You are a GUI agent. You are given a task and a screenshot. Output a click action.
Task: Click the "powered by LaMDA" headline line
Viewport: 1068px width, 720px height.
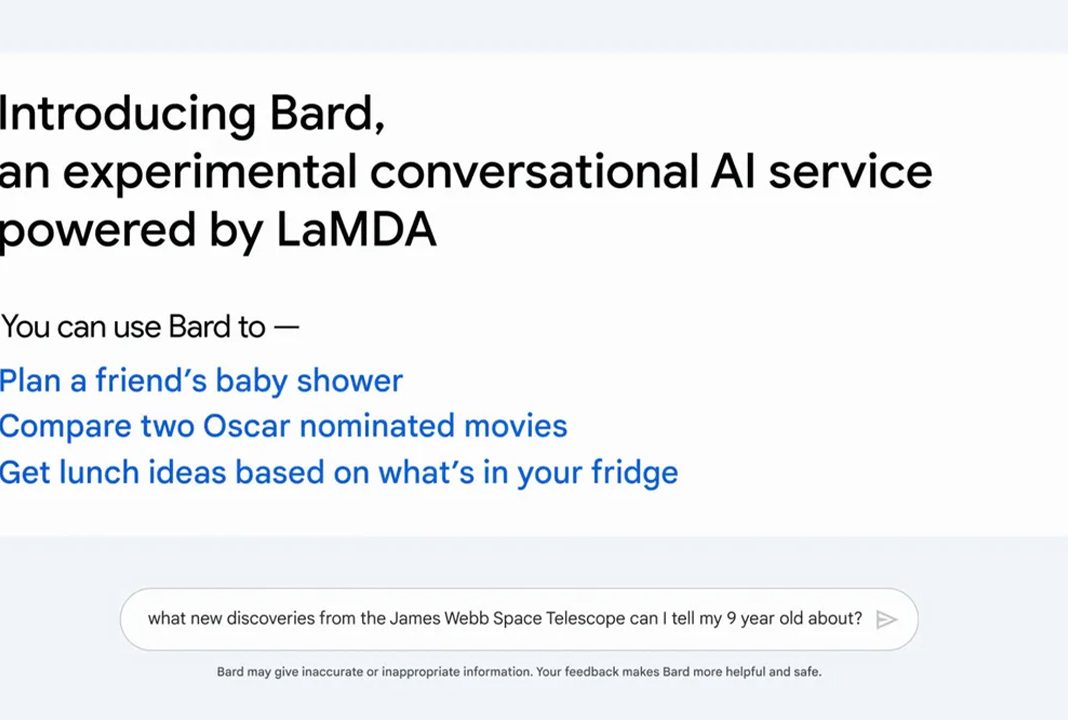point(218,230)
